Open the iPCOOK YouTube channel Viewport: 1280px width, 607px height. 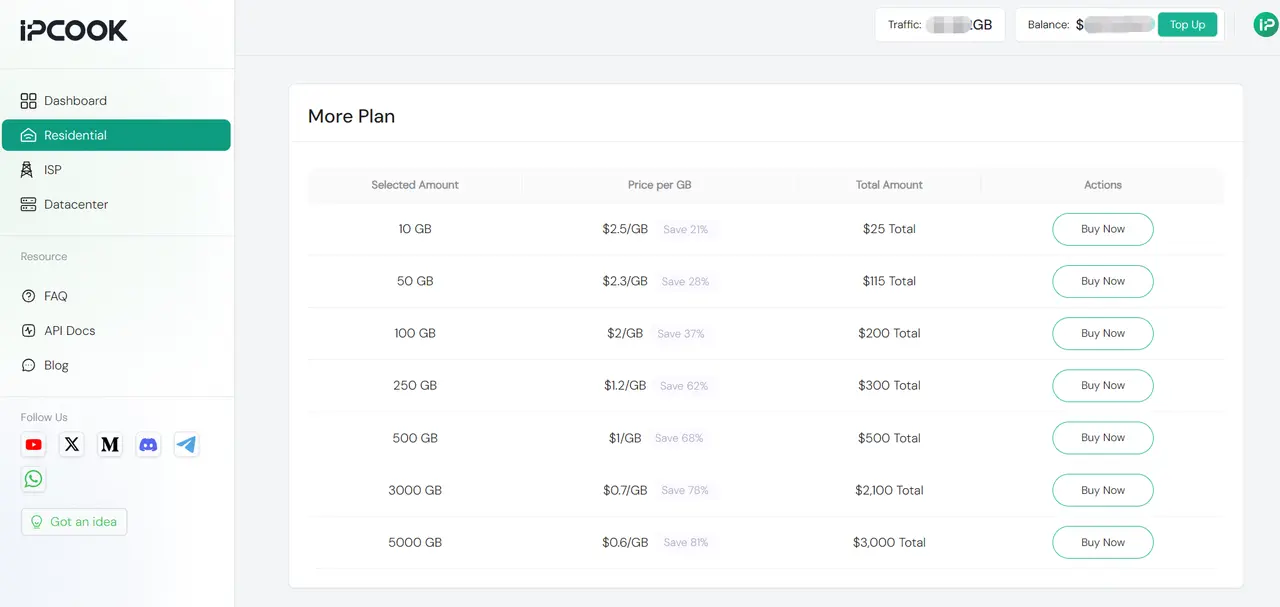[x=33, y=444]
